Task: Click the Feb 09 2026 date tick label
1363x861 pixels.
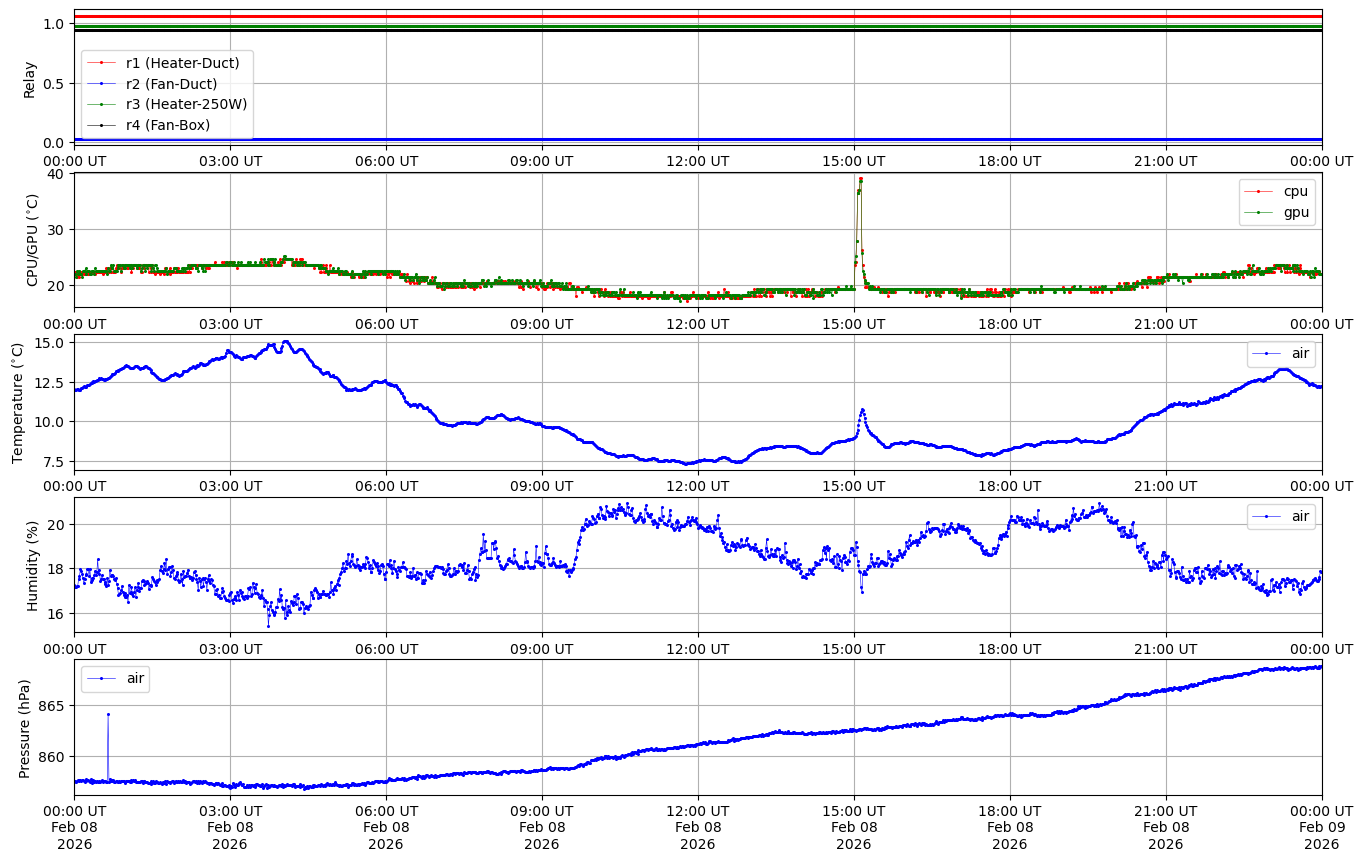Action: point(1321,827)
